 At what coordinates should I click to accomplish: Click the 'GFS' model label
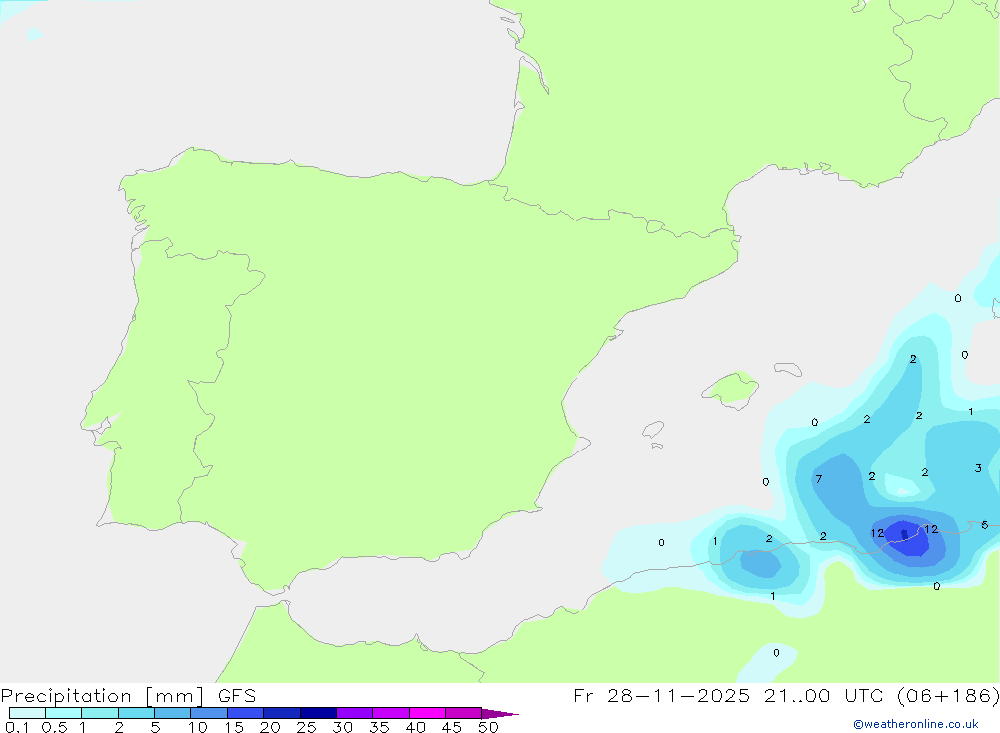(x=237, y=696)
